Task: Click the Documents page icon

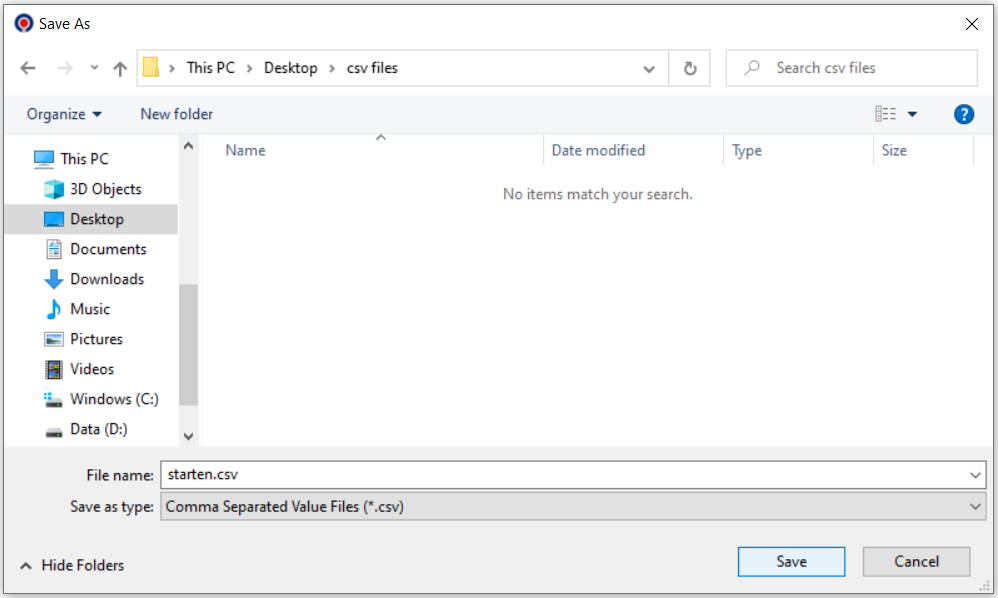Action: click(x=54, y=249)
